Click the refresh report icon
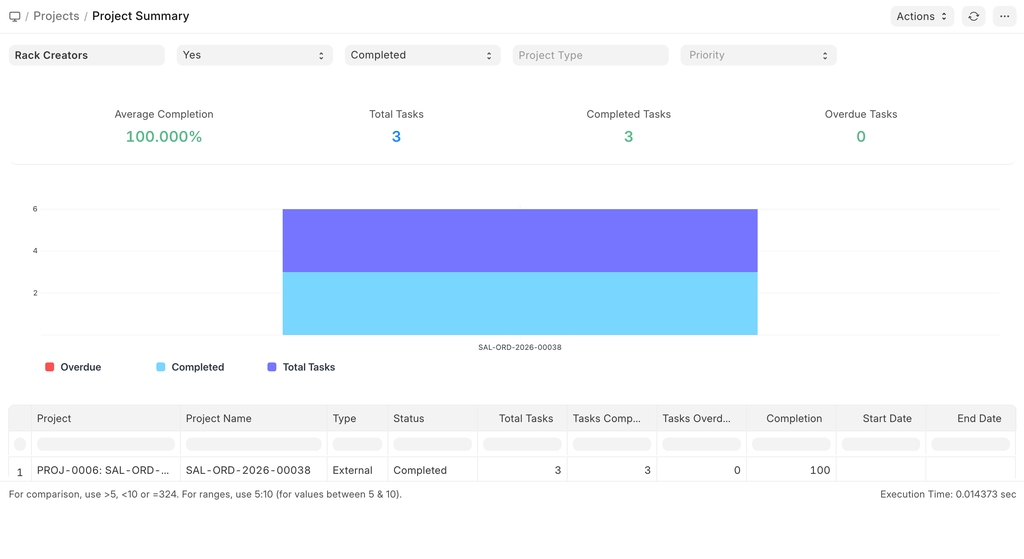1024x559 pixels. (973, 16)
